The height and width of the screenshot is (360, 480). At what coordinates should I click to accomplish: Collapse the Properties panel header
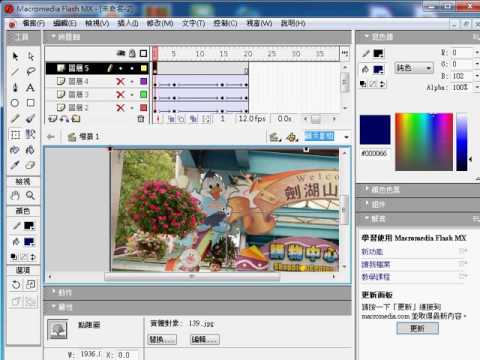click(198, 307)
